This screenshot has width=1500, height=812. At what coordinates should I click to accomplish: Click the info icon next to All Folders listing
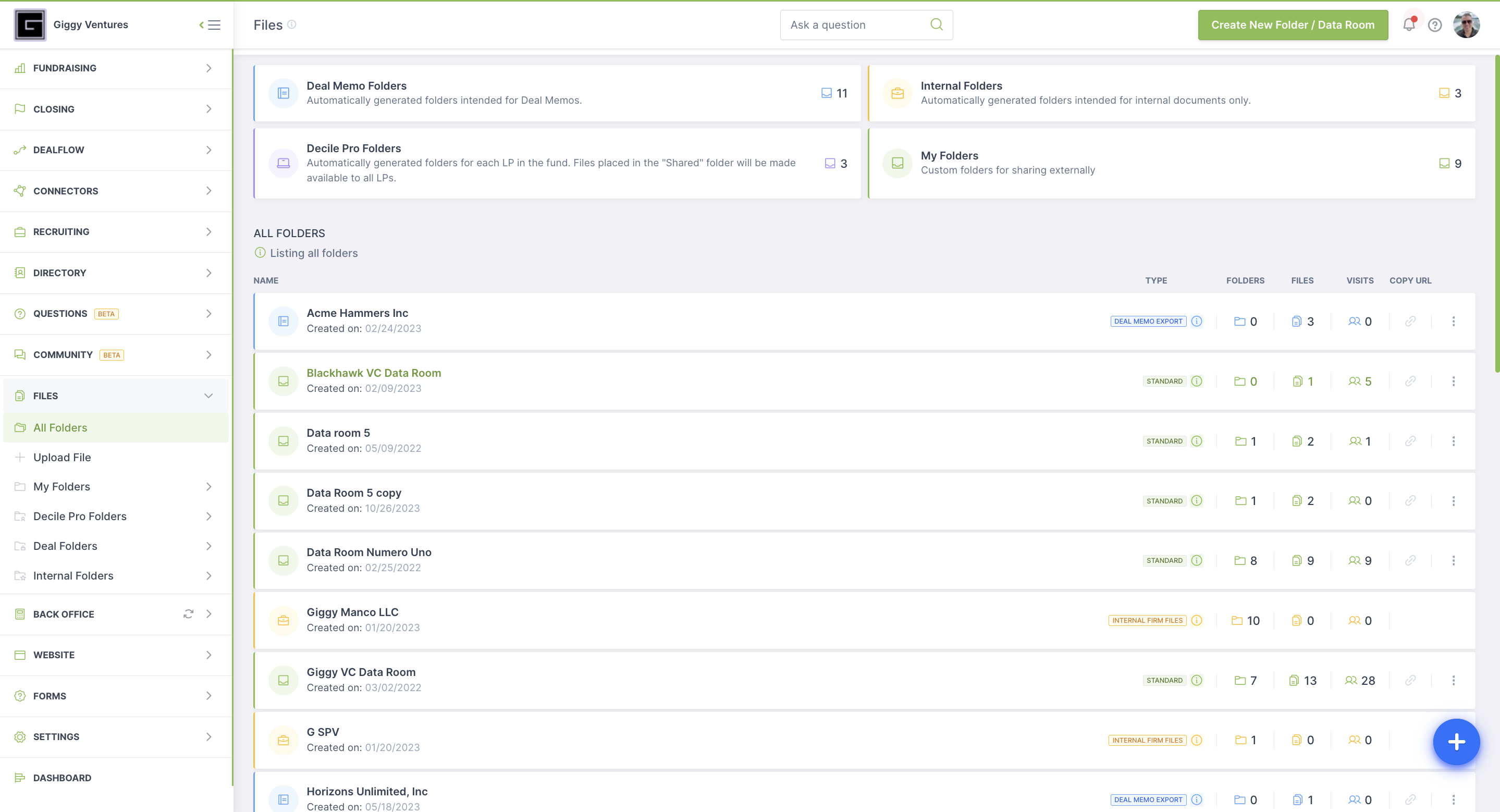pyautogui.click(x=259, y=253)
